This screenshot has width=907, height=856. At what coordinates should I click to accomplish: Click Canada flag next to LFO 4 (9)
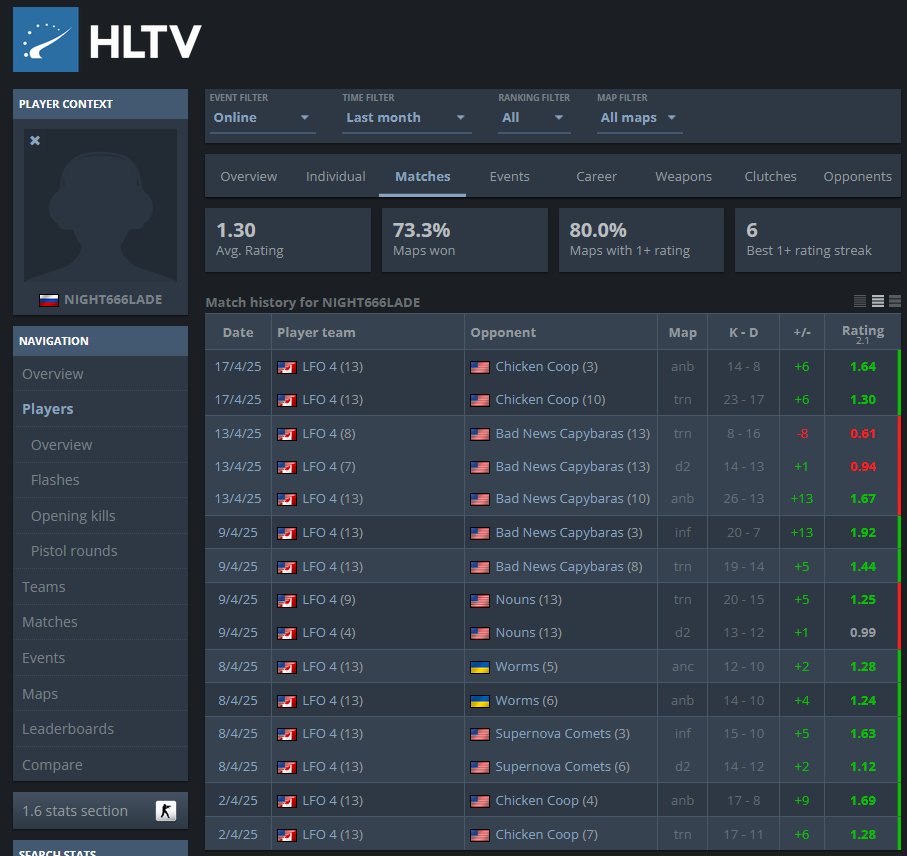[x=287, y=600]
